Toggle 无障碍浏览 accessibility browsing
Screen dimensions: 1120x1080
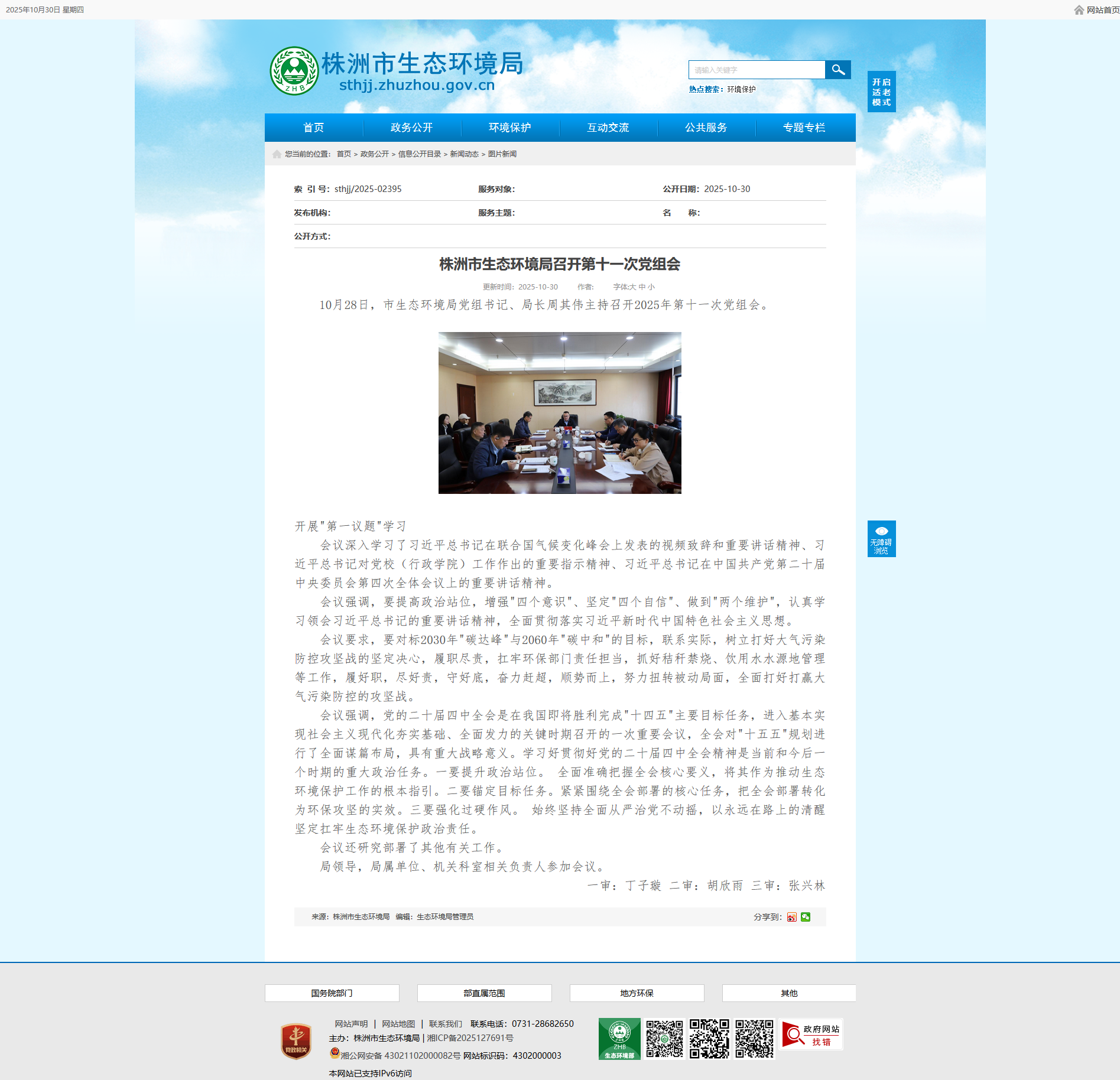click(881, 539)
